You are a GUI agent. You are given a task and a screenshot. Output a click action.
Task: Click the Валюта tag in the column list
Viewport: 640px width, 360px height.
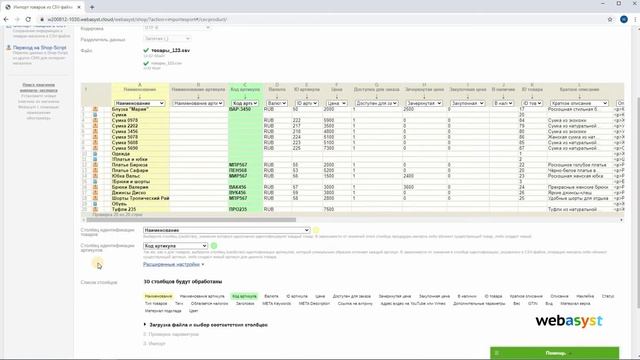[x=271, y=296]
